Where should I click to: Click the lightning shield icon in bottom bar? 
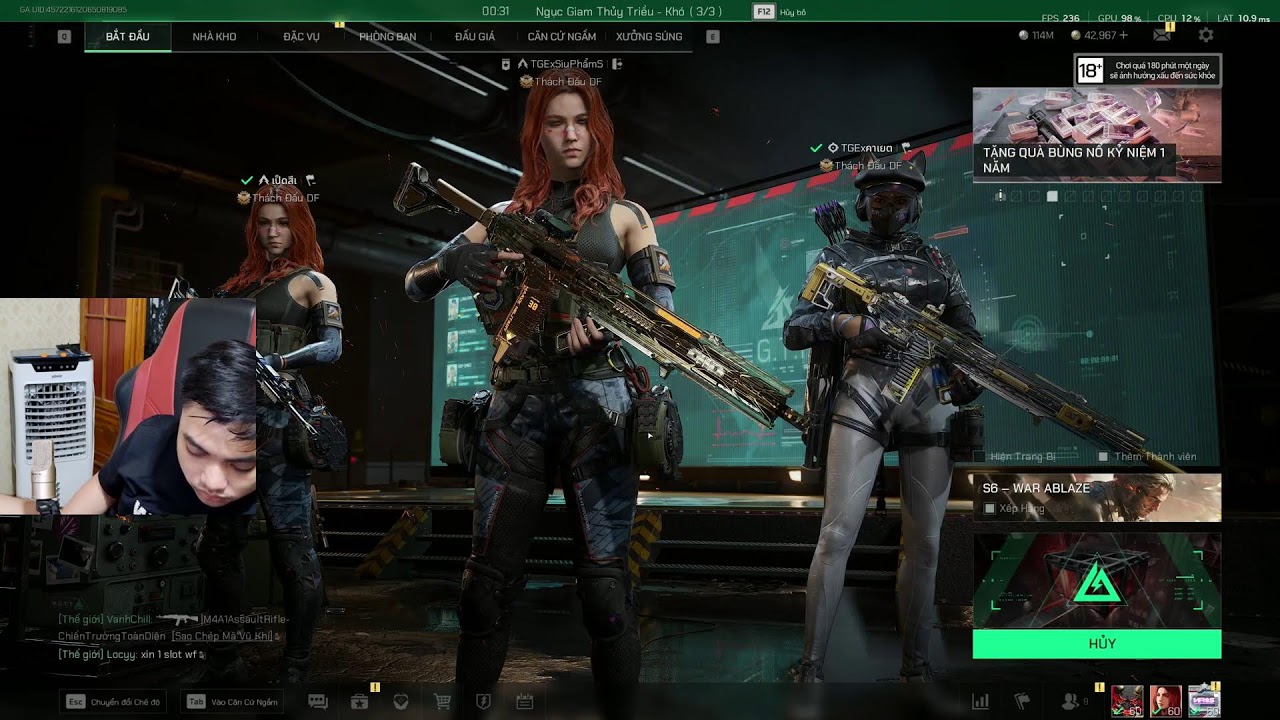(483, 702)
